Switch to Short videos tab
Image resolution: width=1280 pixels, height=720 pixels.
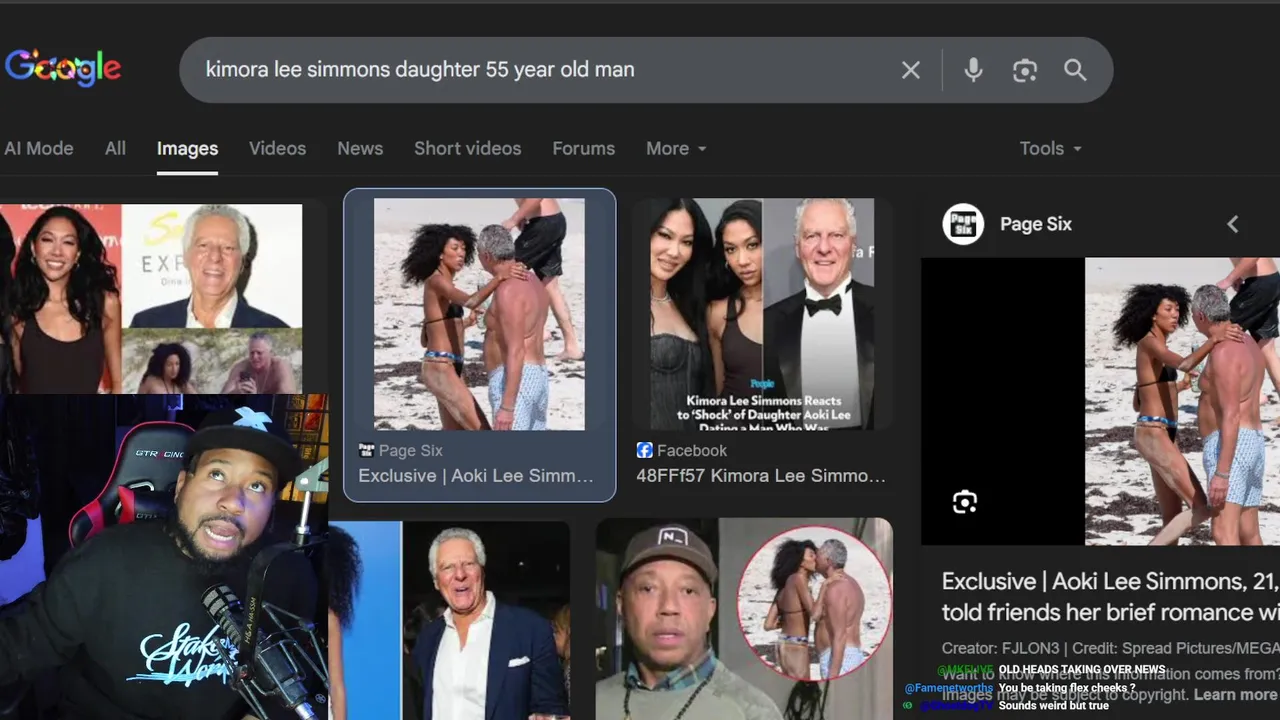point(467,149)
